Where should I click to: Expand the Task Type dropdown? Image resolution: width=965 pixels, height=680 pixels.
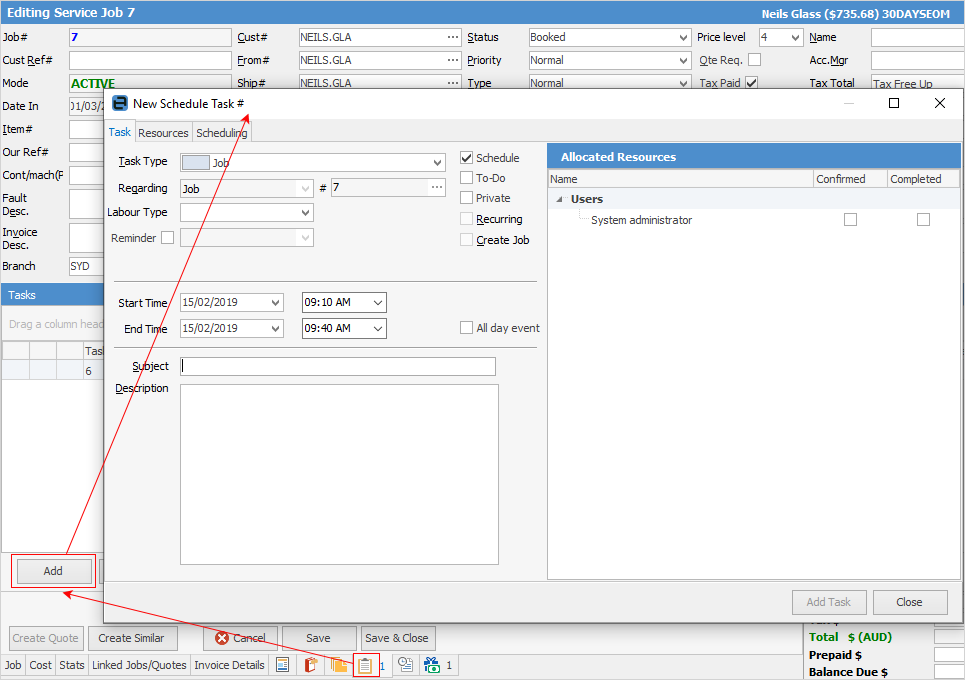437,162
